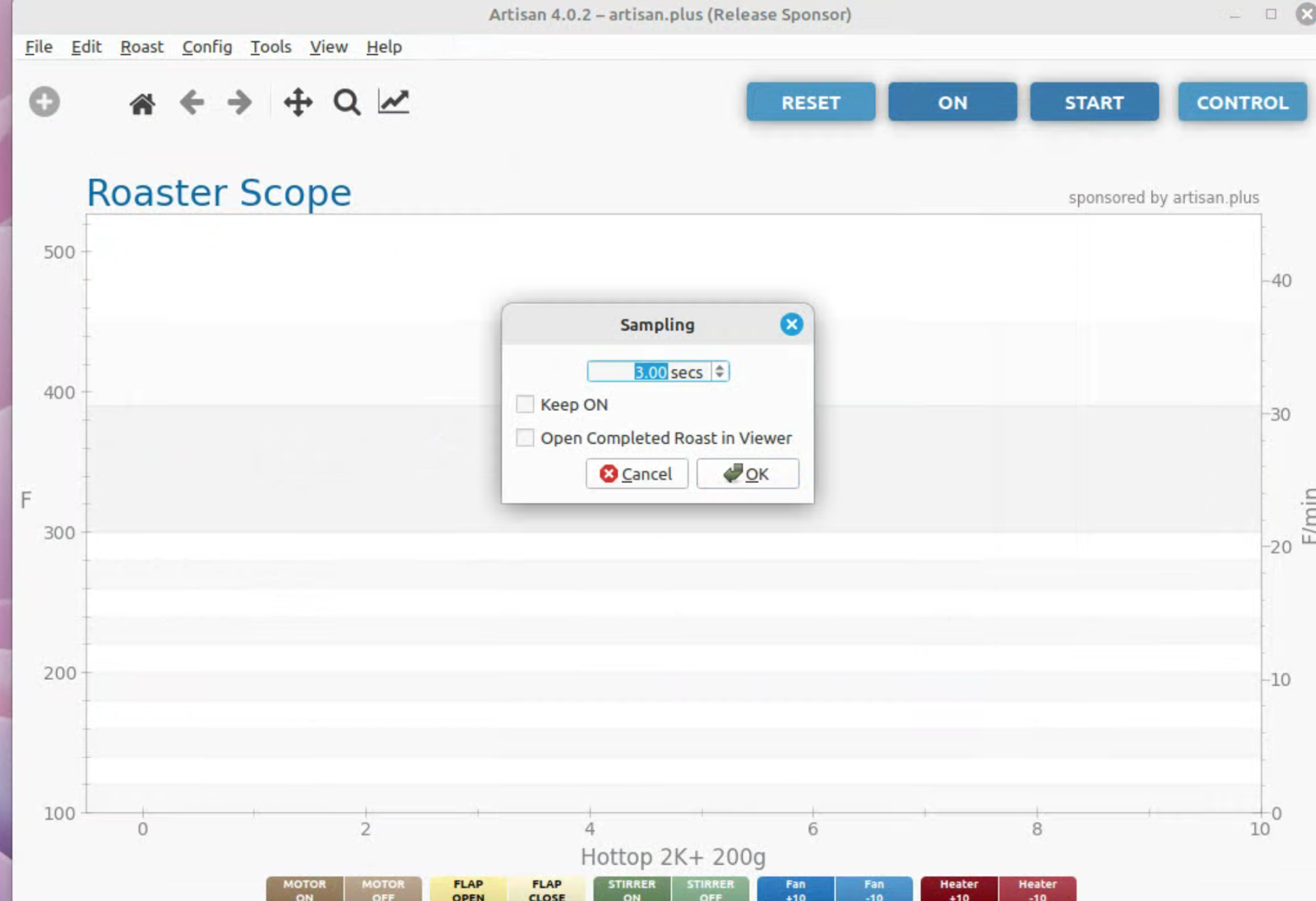
Task: Open the chart line options icon
Action: point(393,102)
